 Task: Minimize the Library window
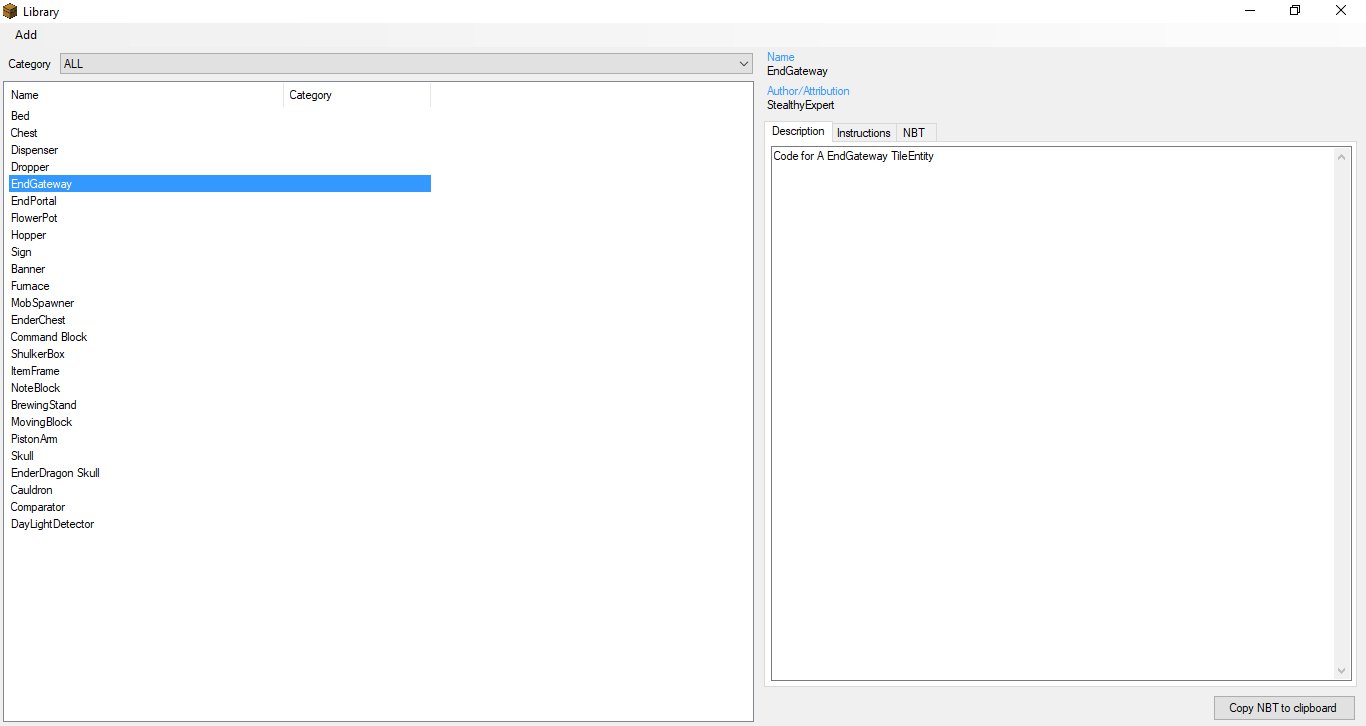point(1250,11)
